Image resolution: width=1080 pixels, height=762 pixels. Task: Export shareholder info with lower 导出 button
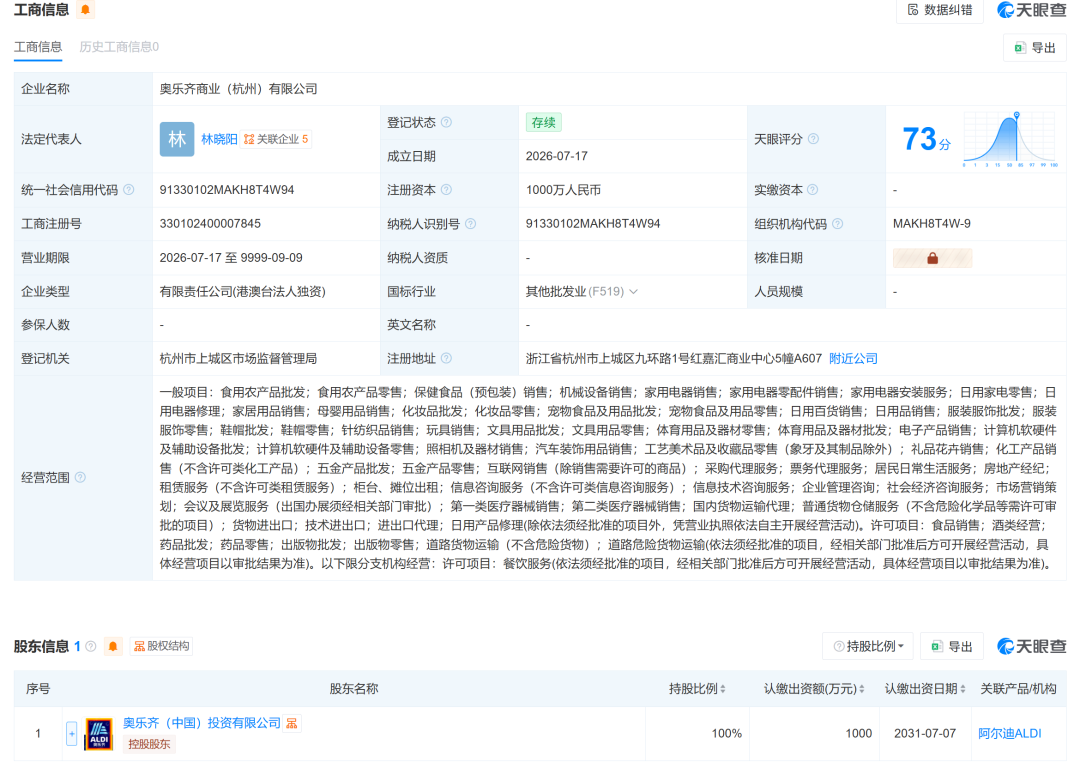tap(952, 646)
